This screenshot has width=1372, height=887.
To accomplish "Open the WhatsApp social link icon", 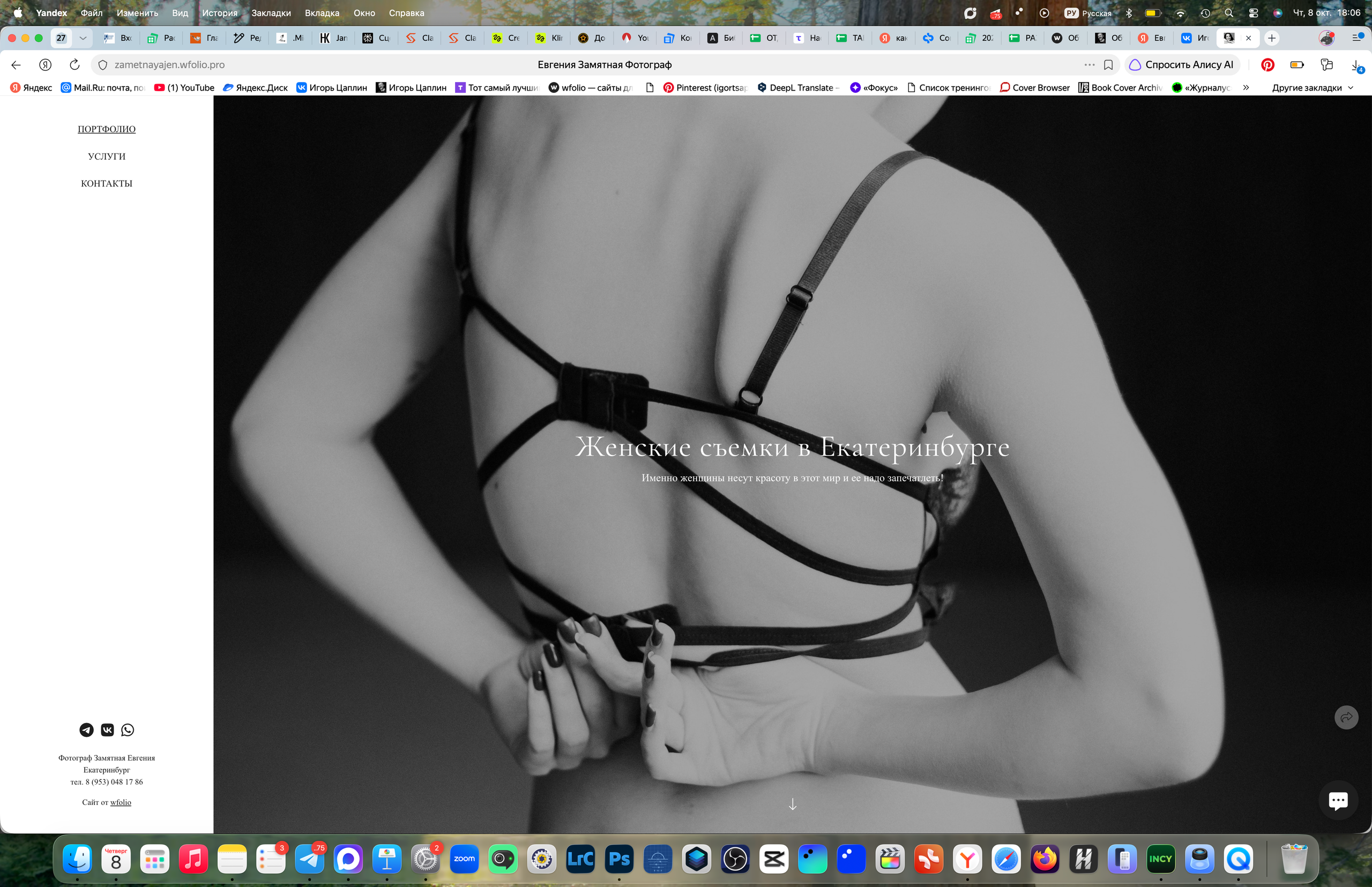I will pos(128,730).
